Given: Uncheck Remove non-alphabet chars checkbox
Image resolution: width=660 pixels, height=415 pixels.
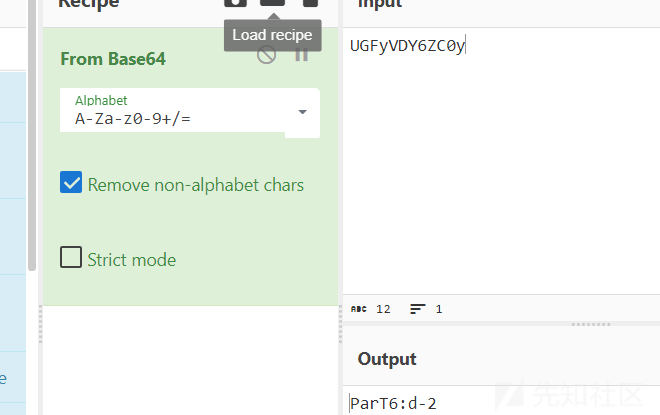Looking at the screenshot, I should (x=71, y=183).
